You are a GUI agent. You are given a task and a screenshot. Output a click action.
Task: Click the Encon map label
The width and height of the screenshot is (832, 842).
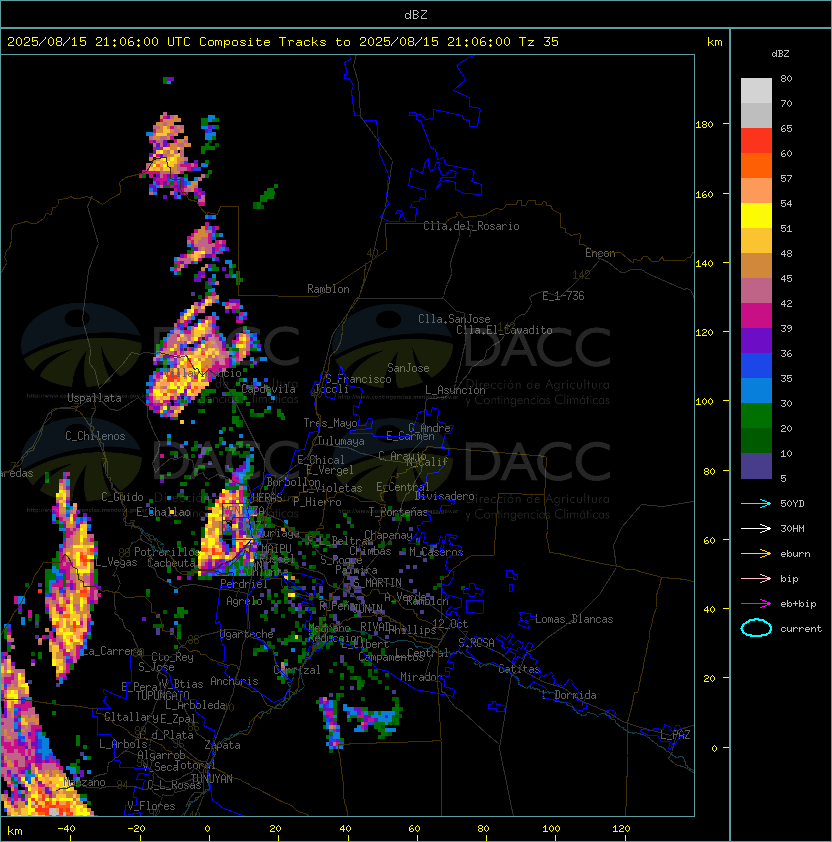600,253
